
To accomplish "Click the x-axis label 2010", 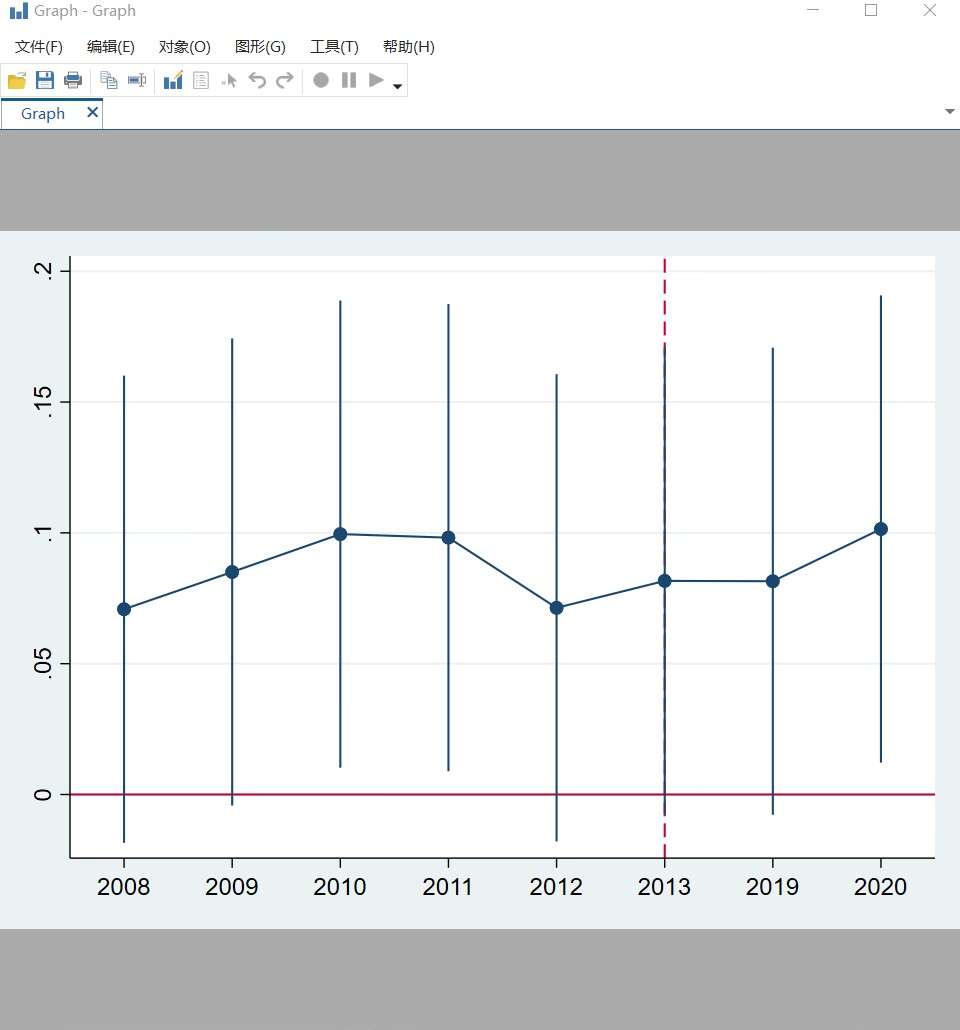I will pyautogui.click(x=340, y=887).
